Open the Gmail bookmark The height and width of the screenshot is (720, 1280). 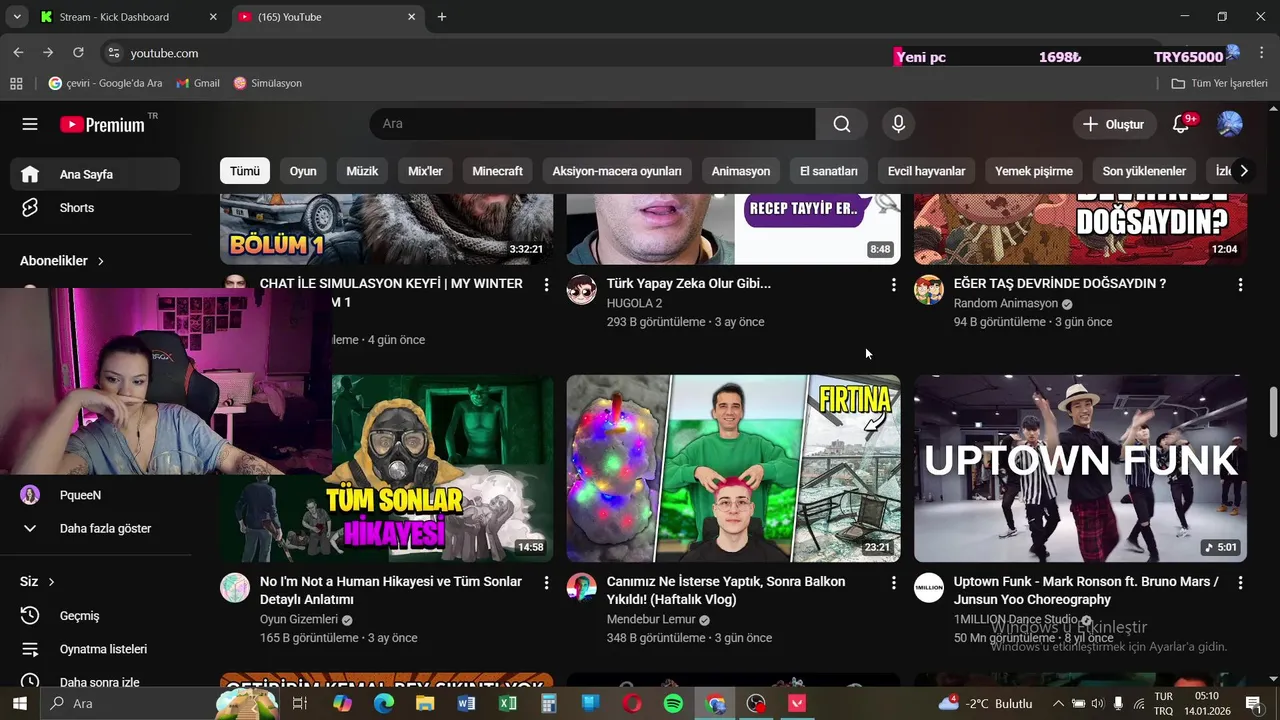[x=198, y=83]
